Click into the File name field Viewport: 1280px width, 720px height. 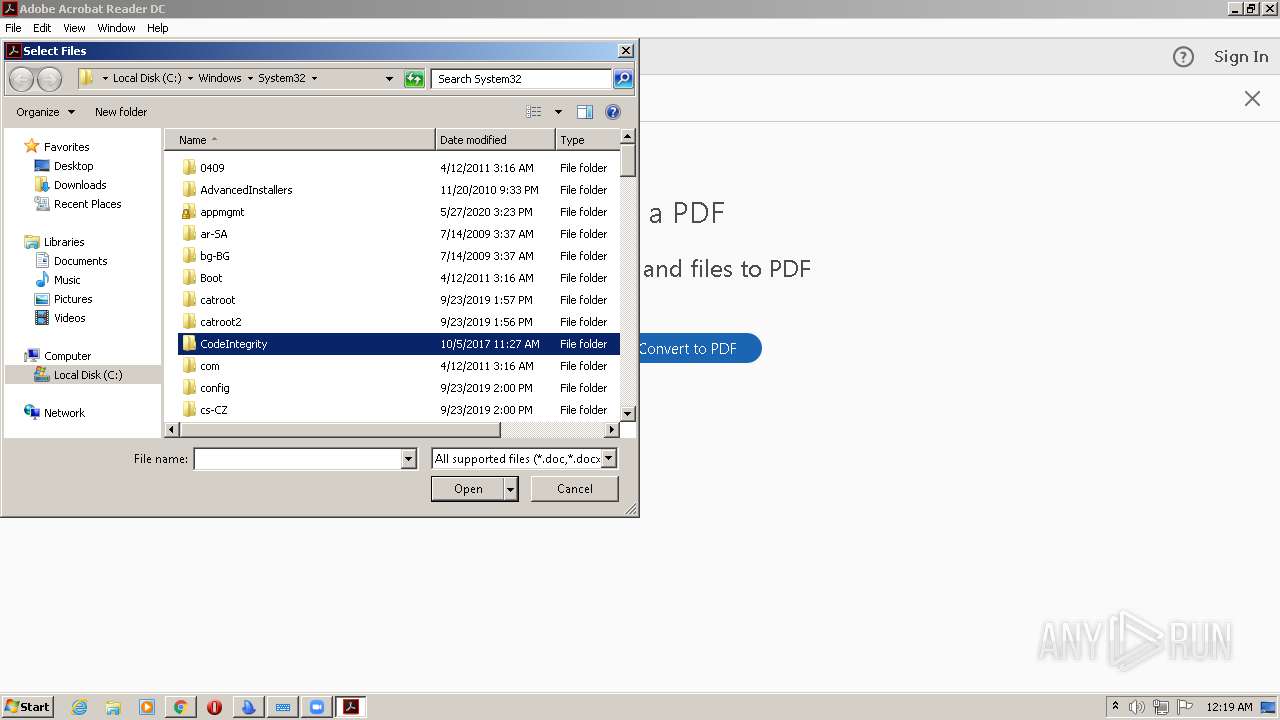tap(298, 459)
